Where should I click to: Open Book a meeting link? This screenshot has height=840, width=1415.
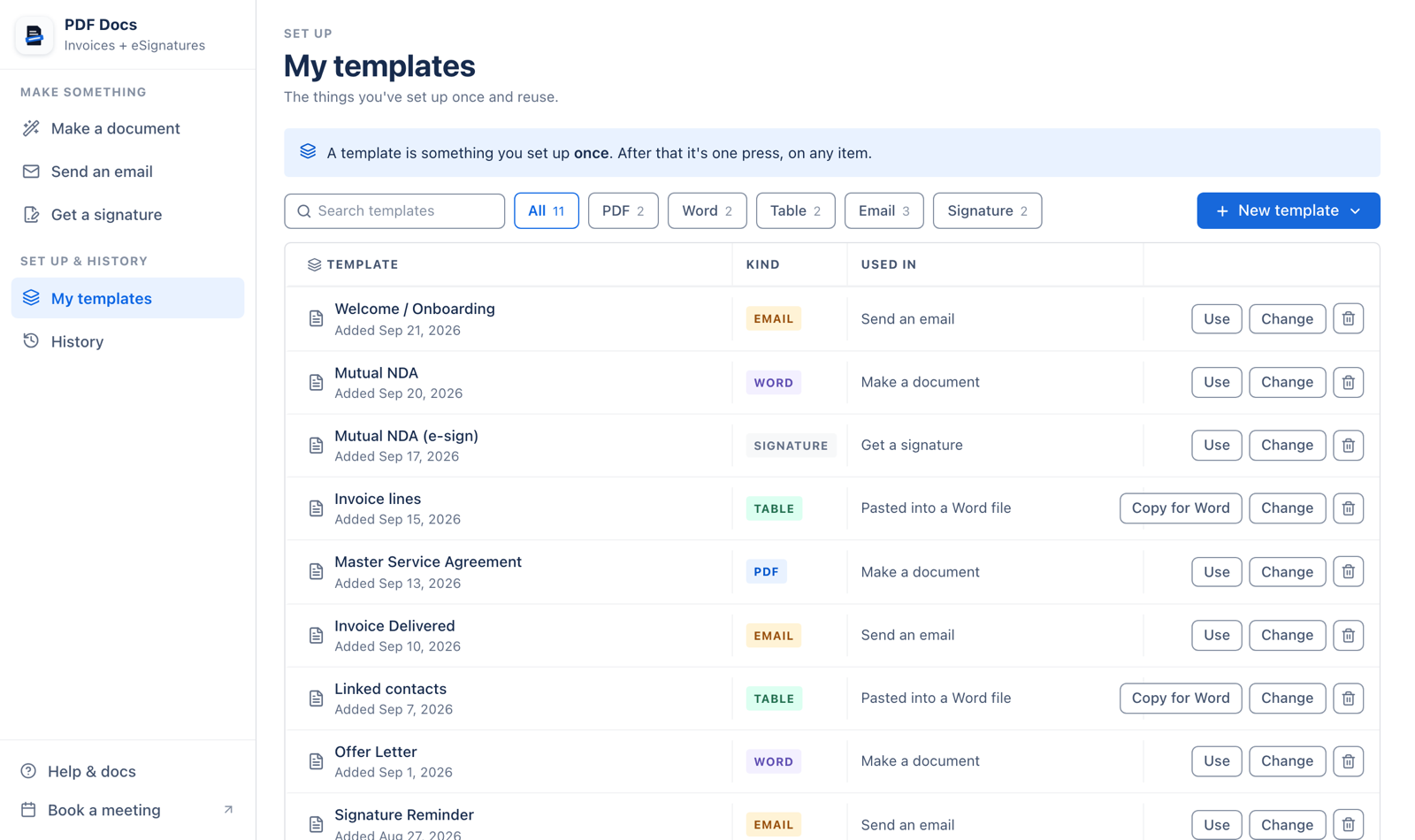(127, 810)
